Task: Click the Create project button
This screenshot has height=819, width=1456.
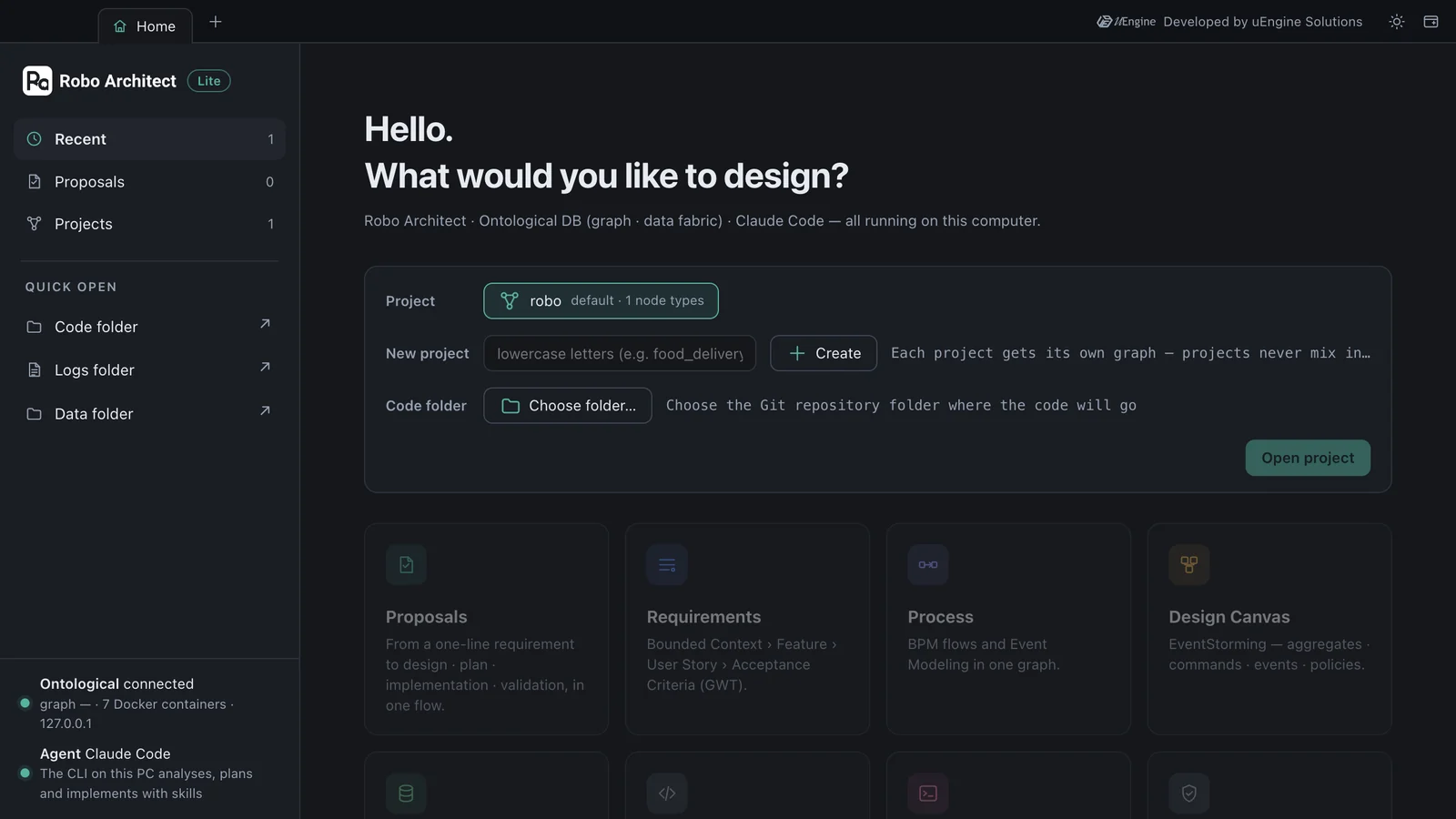Action: (x=824, y=353)
